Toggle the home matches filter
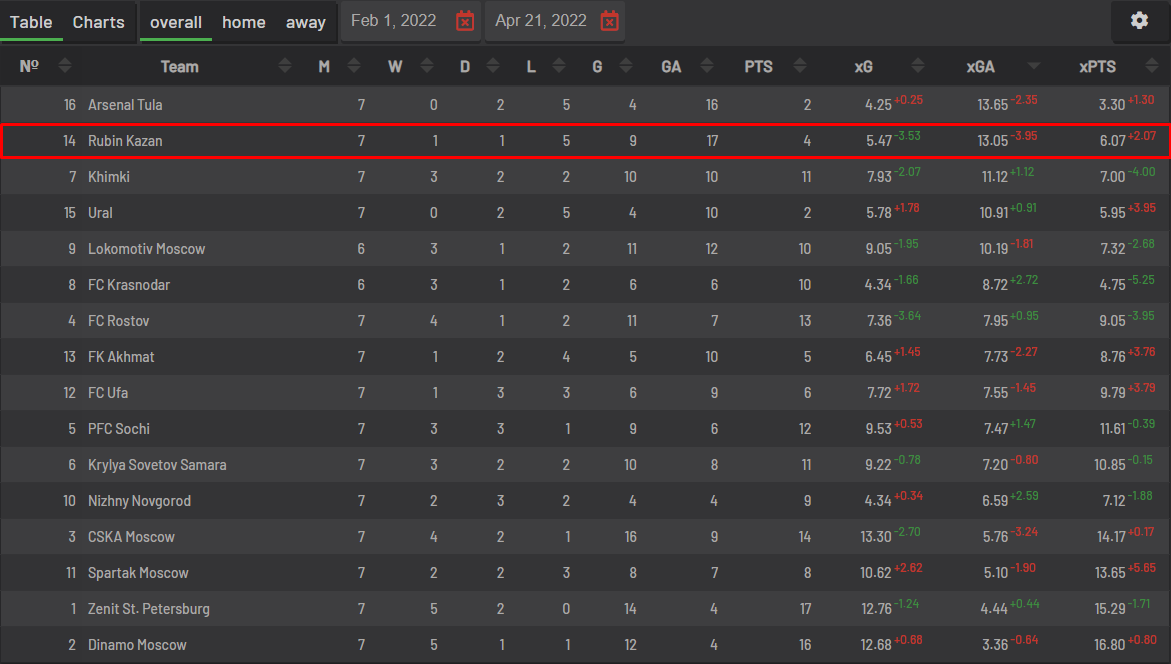The image size is (1171, 664). [243, 22]
